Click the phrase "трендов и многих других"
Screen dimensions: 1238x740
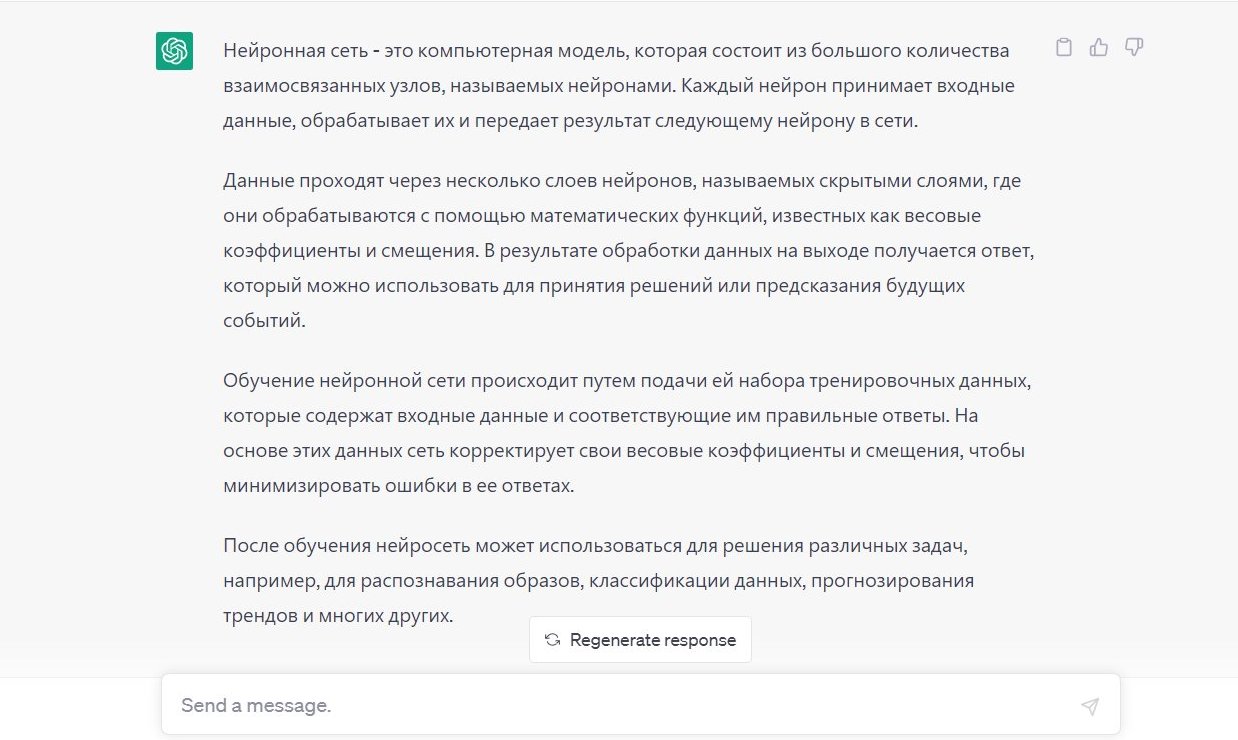338,616
